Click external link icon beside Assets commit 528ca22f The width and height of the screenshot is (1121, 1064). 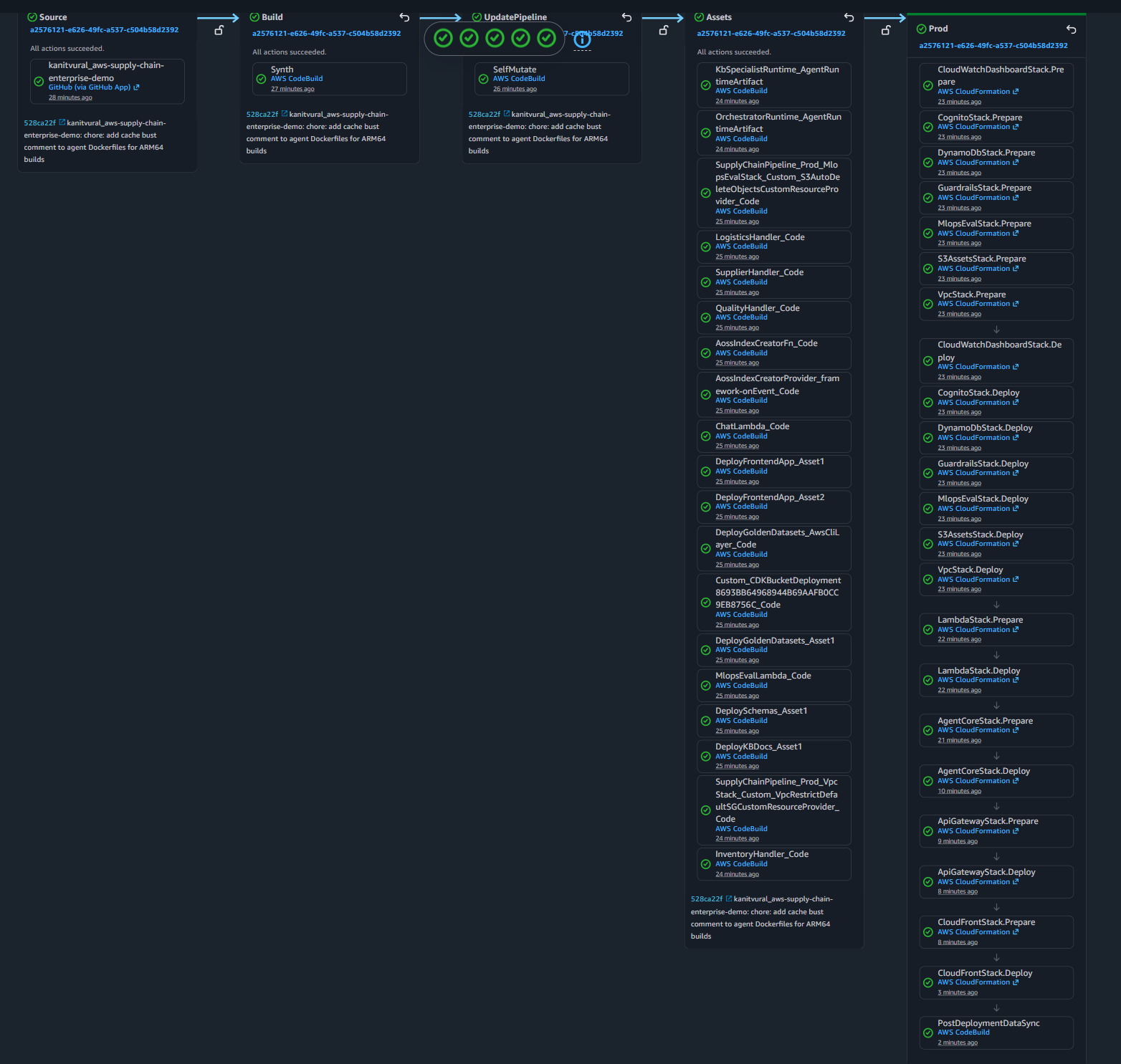[729, 898]
